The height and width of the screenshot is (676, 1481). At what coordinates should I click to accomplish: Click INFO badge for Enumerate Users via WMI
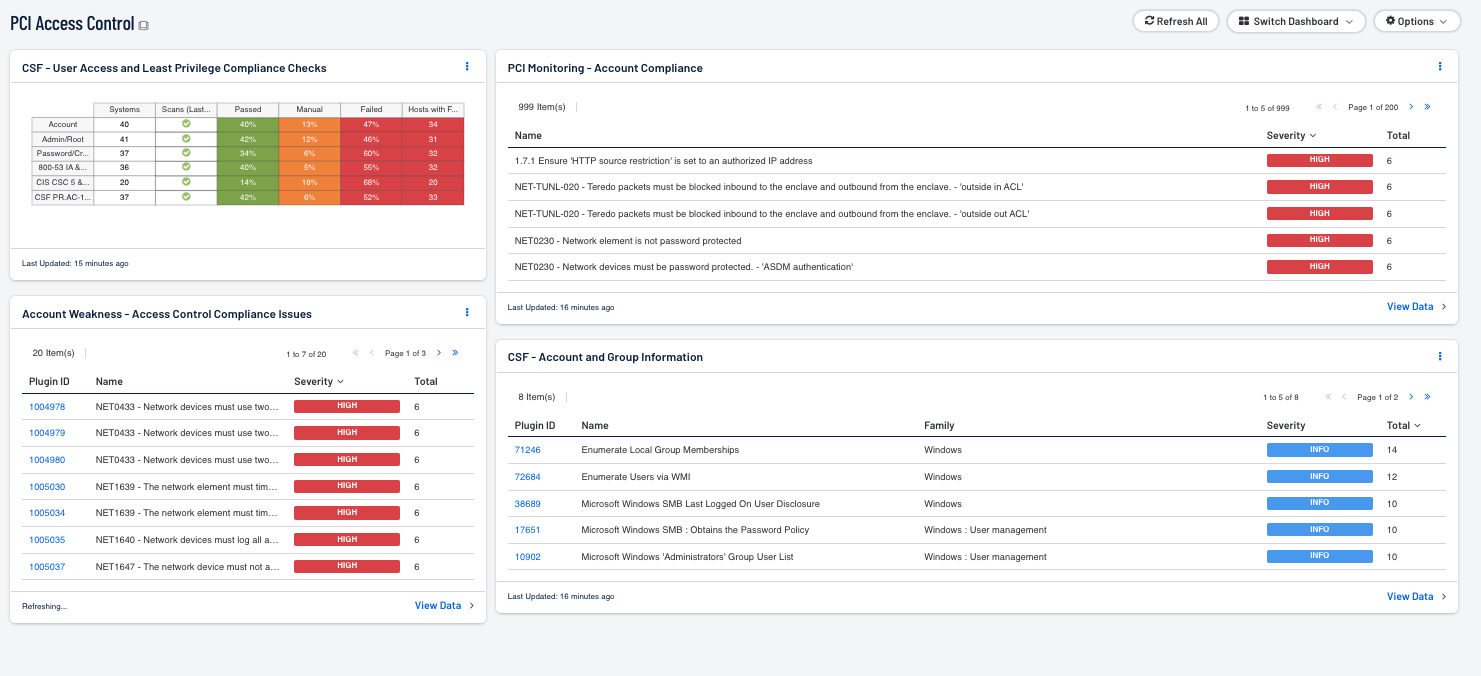(x=1320, y=476)
